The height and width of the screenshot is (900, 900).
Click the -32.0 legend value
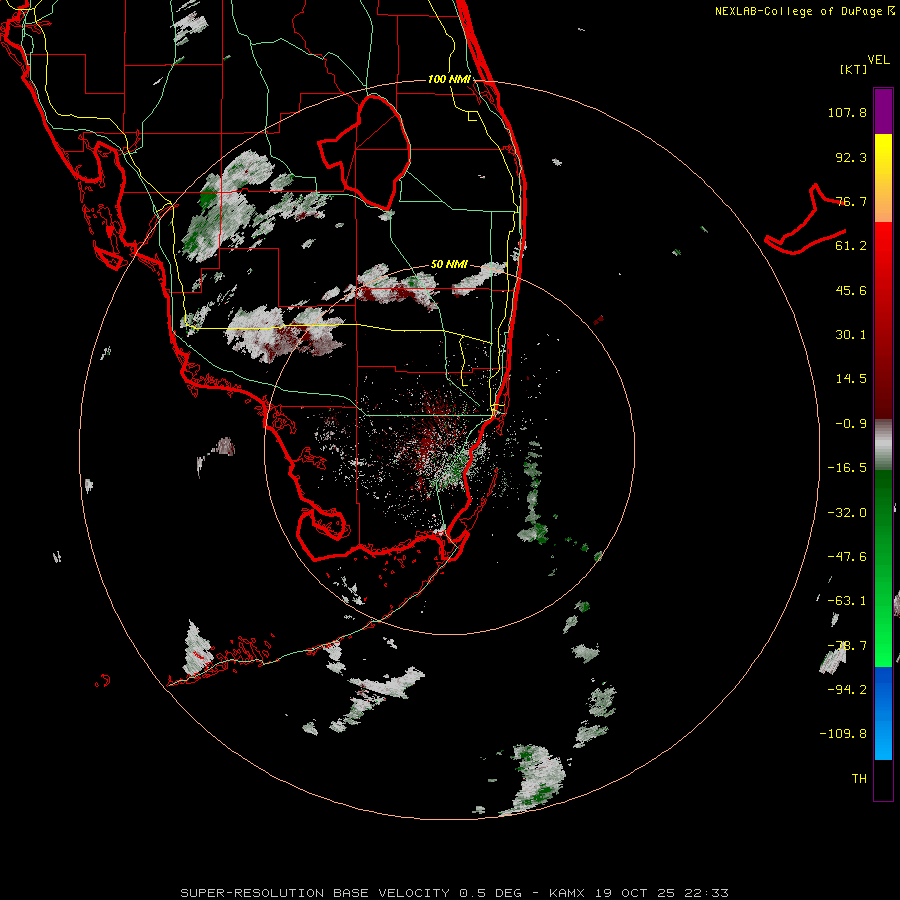847,513
